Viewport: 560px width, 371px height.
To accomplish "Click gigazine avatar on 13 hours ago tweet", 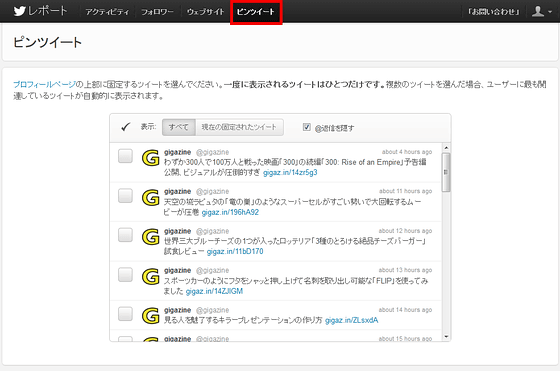I will pyautogui.click(x=150, y=276).
